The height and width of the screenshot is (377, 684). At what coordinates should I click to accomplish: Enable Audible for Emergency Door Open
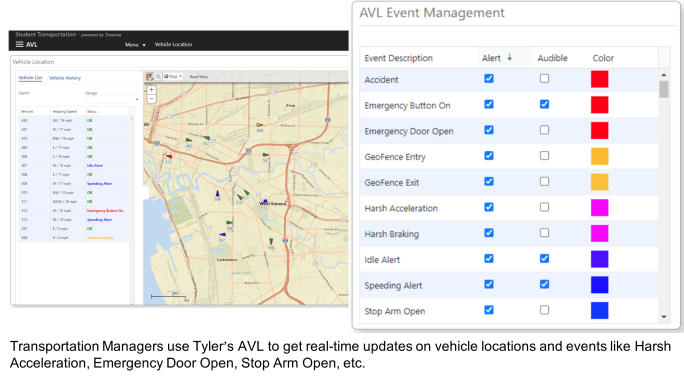544,130
